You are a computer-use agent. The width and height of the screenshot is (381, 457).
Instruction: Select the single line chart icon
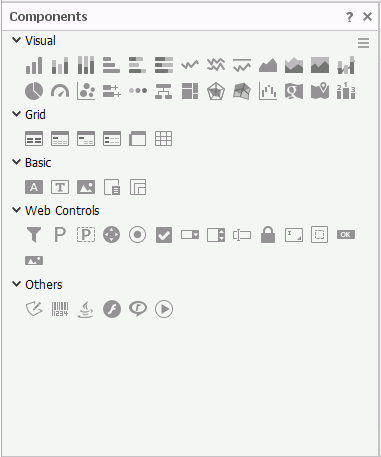tap(190, 65)
